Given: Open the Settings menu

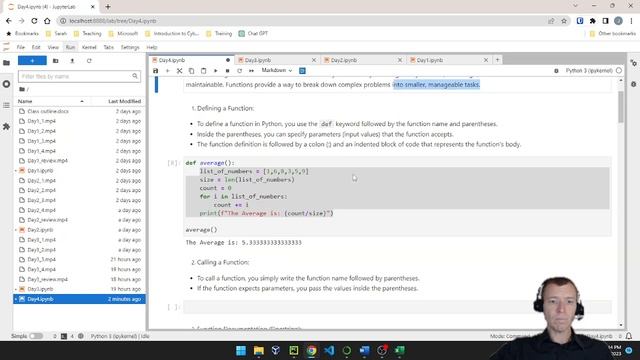Looking at the screenshot, I should [130, 47].
